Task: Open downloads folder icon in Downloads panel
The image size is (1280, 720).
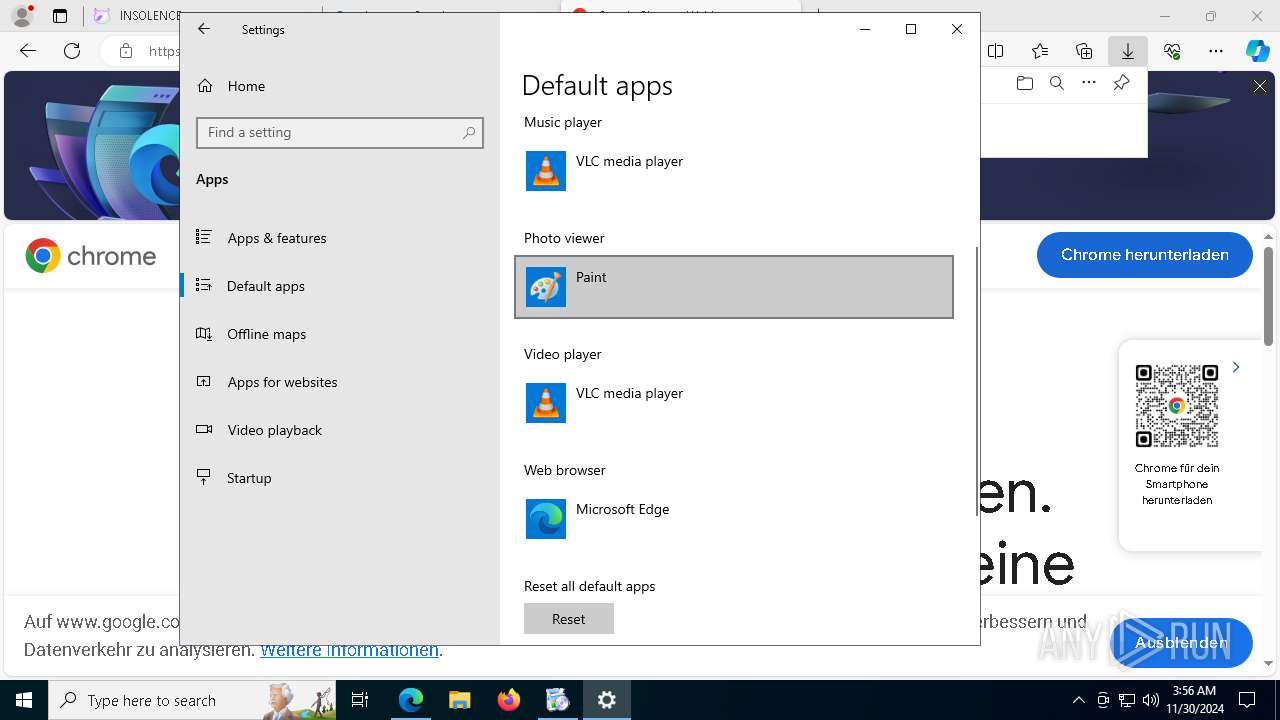Action: [1025, 83]
